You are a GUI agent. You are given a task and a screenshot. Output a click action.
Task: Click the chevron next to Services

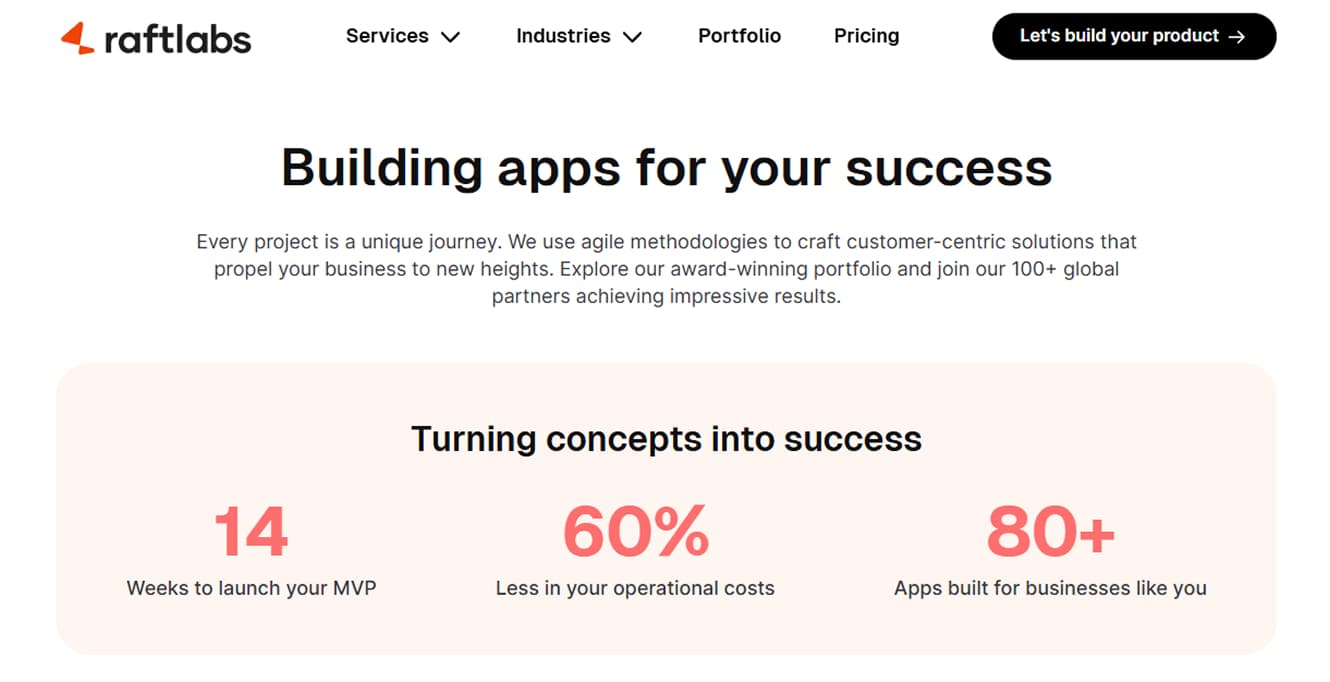pyautogui.click(x=451, y=37)
